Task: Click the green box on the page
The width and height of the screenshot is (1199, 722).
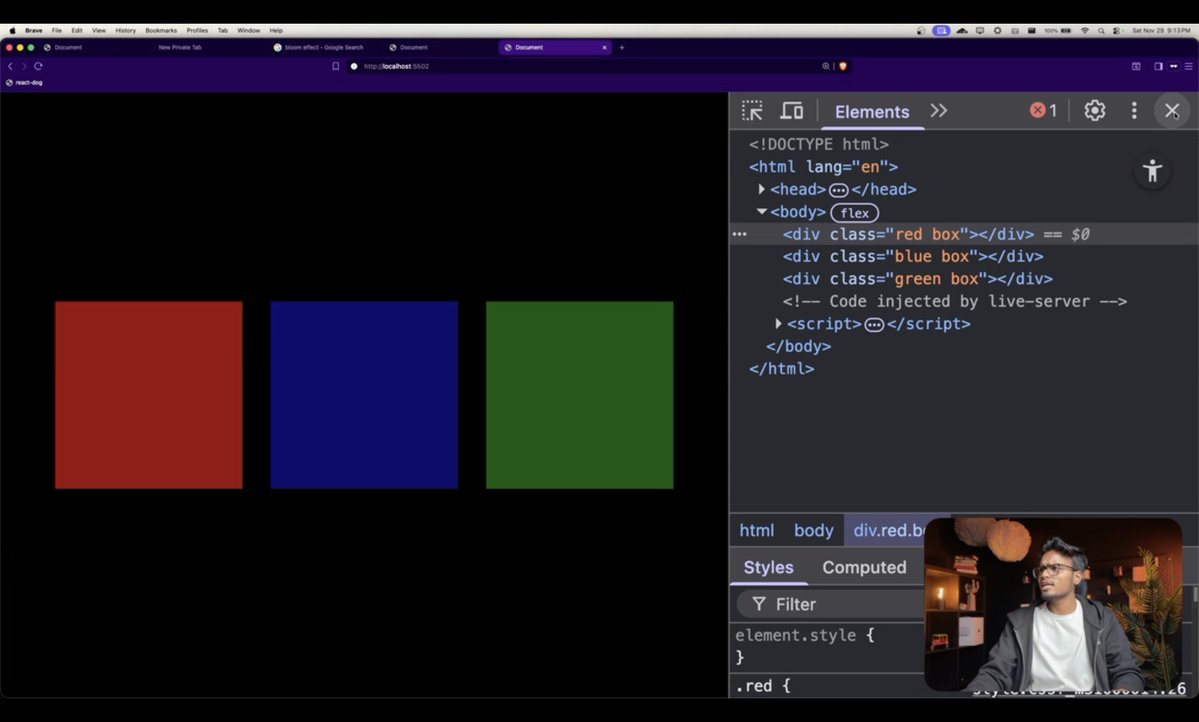Action: click(x=580, y=395)
